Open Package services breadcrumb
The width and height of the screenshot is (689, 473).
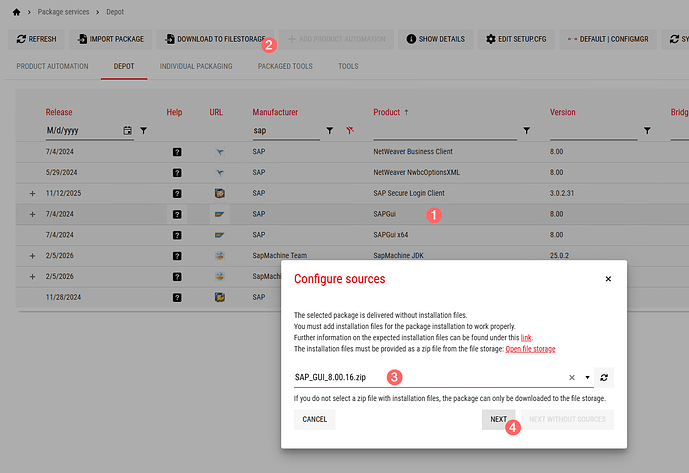pyautogui.click(x=63, y=12)
